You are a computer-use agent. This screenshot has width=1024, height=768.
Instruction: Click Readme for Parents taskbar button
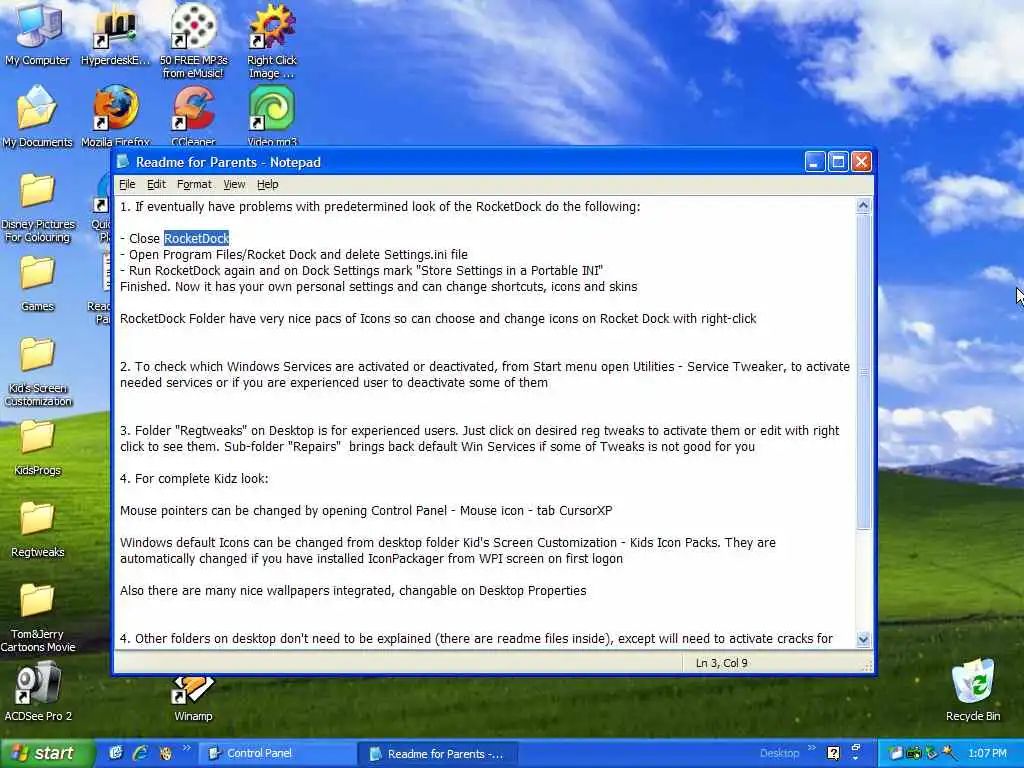coord(437,754)
